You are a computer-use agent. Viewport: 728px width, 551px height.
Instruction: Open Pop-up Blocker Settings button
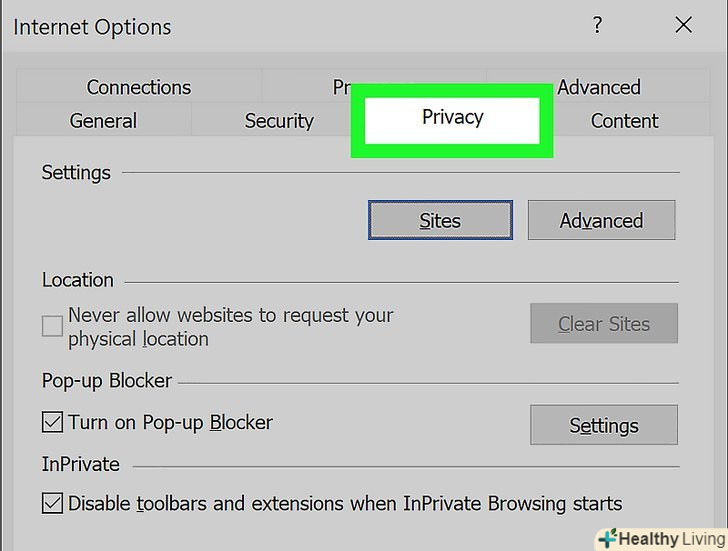coord(603,425)
